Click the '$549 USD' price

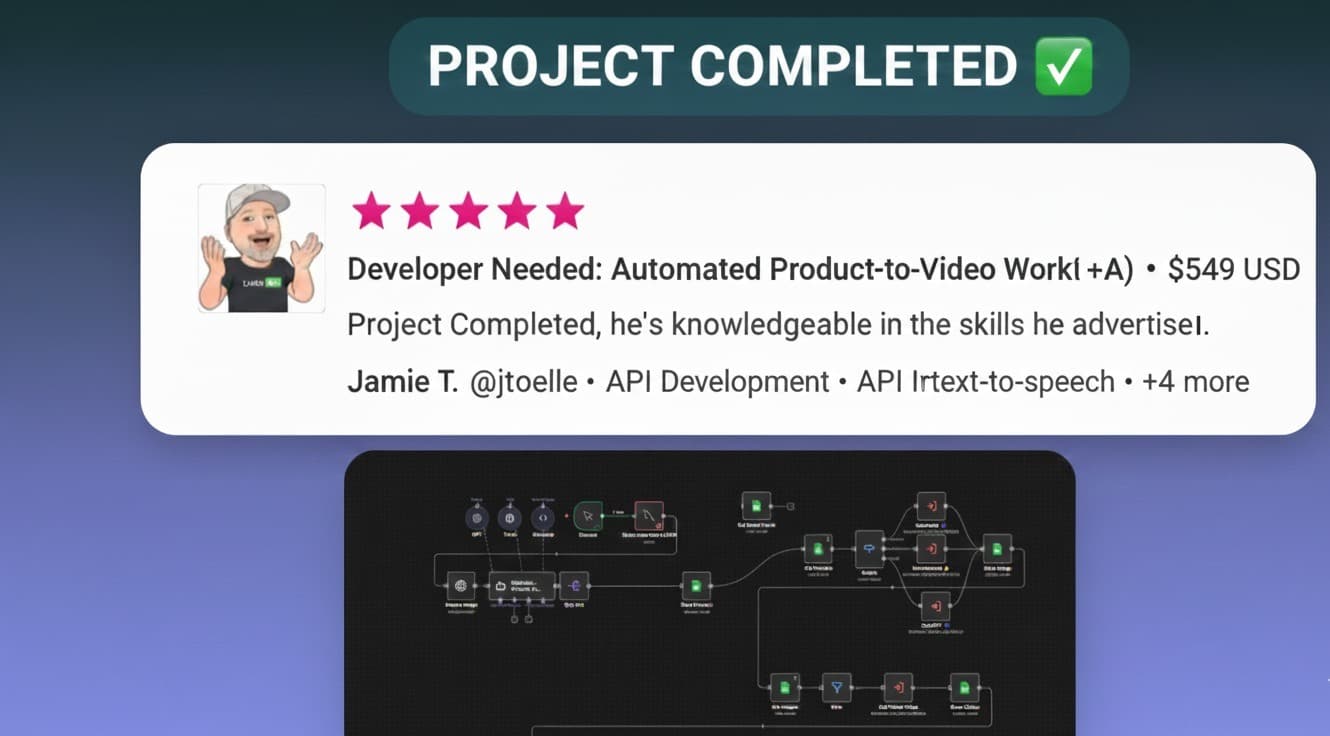pyautogui.click(x=1234, y=270)
